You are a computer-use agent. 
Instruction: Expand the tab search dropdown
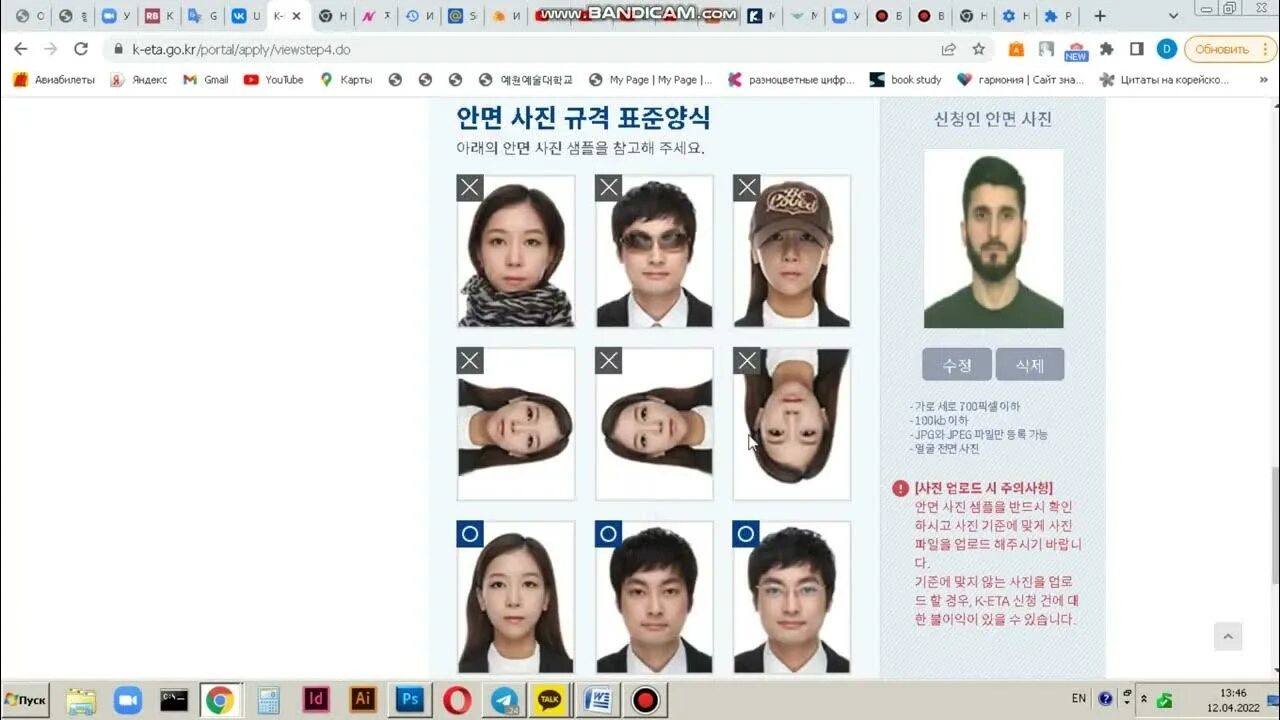coord(1173,16)
